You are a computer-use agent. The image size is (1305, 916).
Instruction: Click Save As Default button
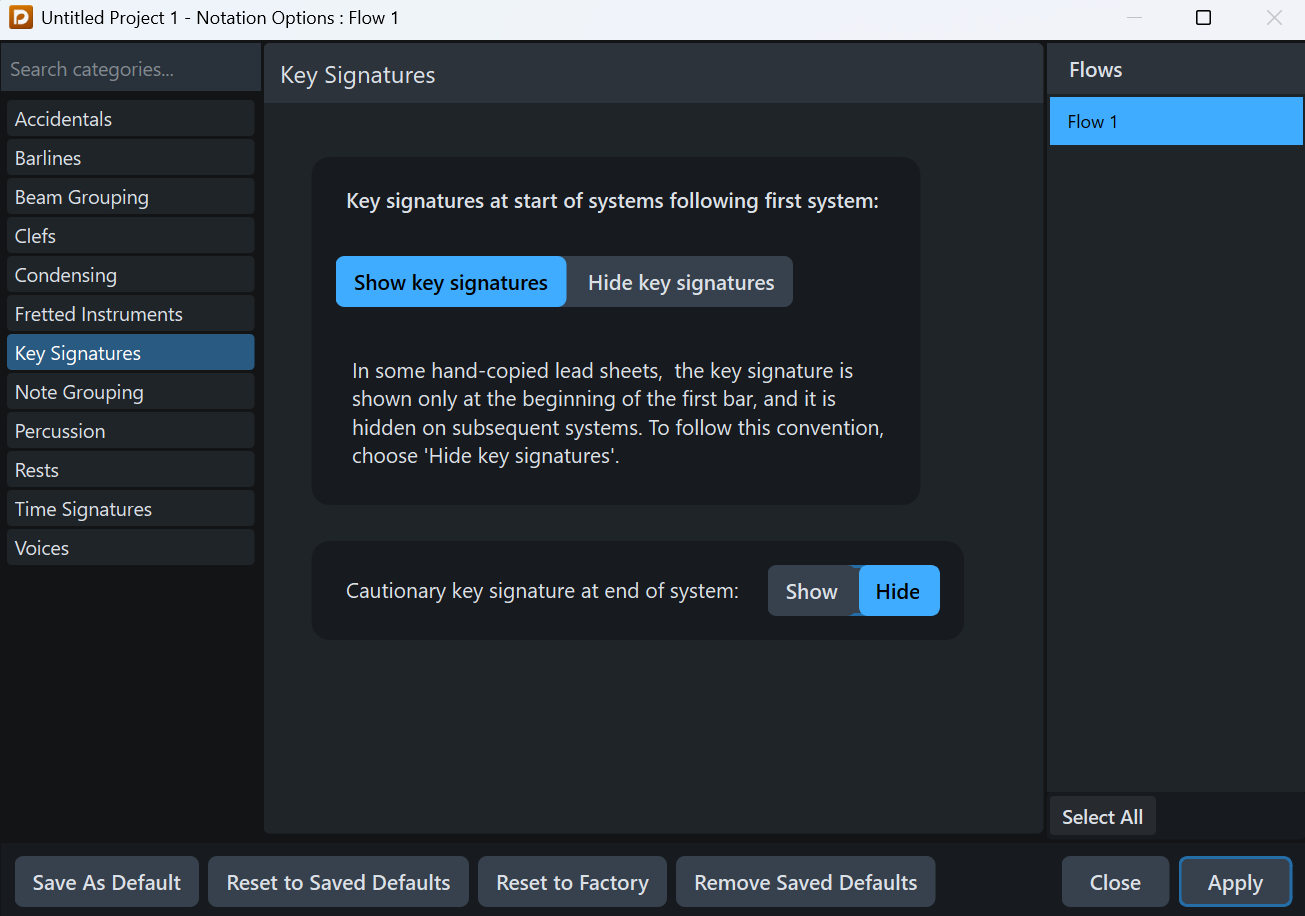(x=107, y=882)
